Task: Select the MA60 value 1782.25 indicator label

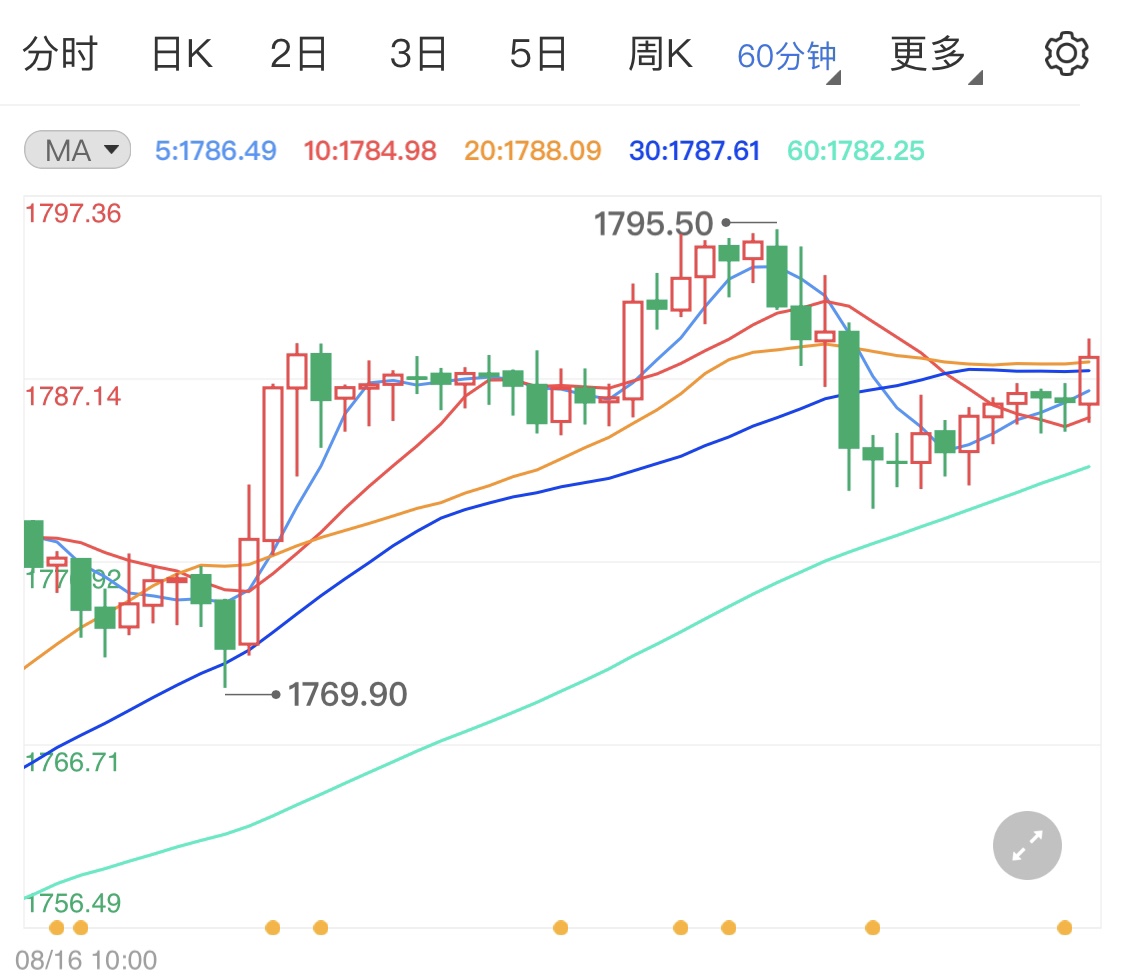Action: pos(855,149)
